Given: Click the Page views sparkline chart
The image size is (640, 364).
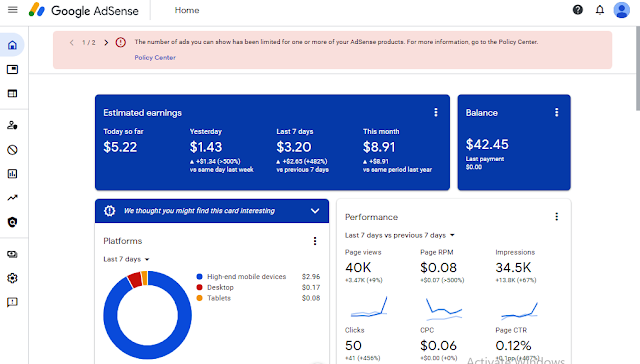Looking at the screenshot, I should (369, 307).
